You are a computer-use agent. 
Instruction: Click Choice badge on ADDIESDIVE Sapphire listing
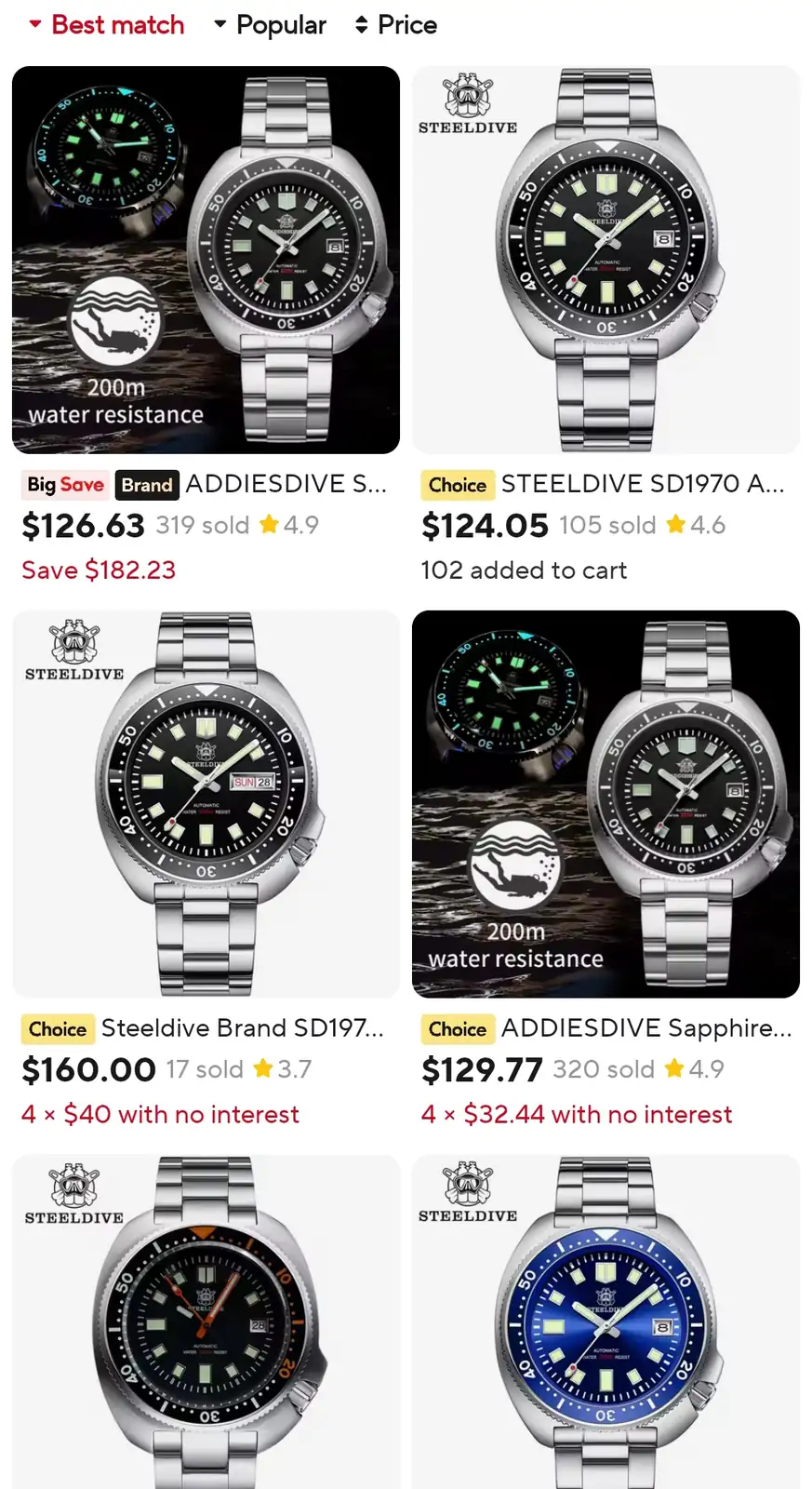tap(458, 1029)
